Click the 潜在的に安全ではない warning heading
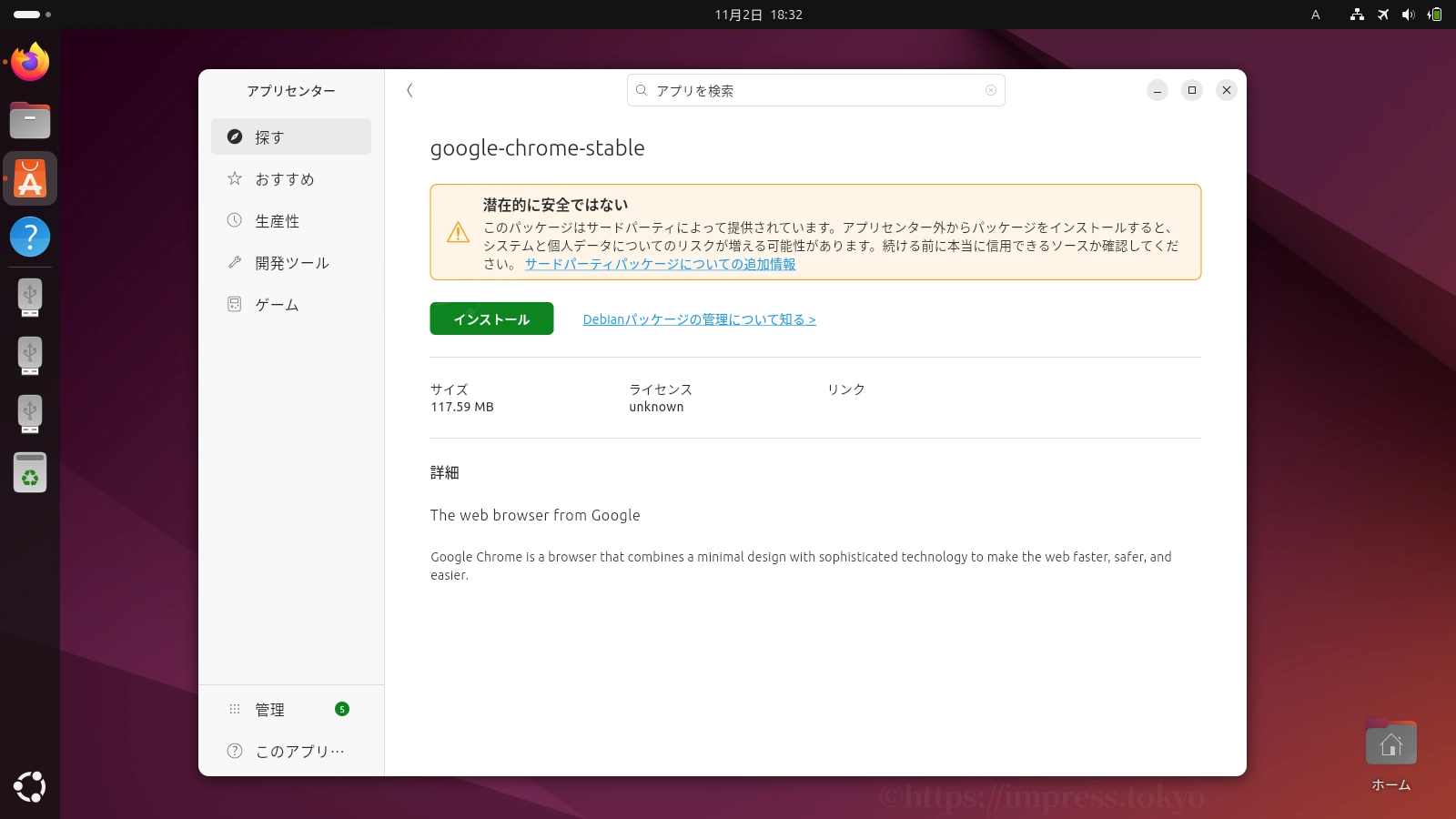This screenshot has height=819, width=1456. [555, 205]
